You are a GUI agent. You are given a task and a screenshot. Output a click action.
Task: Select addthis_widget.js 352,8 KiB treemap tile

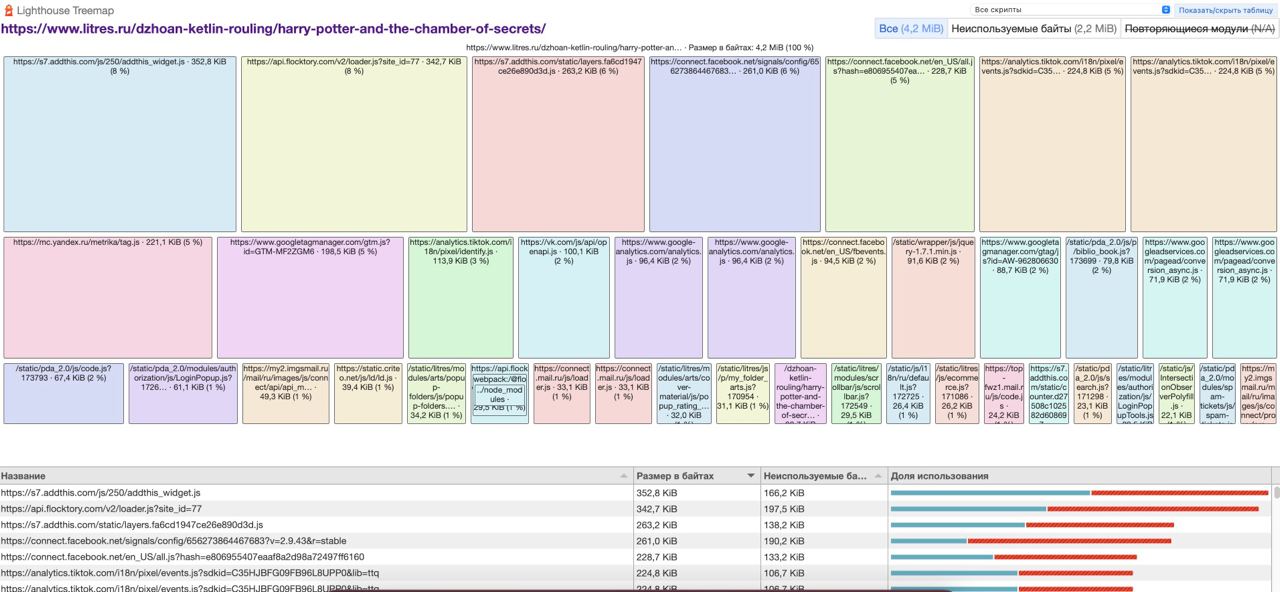coord(120,144)
